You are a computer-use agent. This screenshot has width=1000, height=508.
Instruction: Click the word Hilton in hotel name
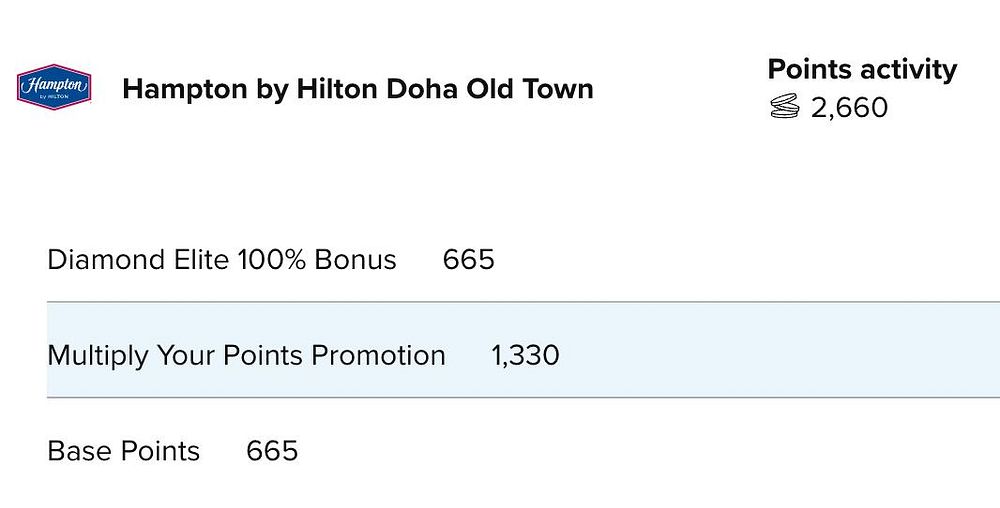click(x=338, y=89)
